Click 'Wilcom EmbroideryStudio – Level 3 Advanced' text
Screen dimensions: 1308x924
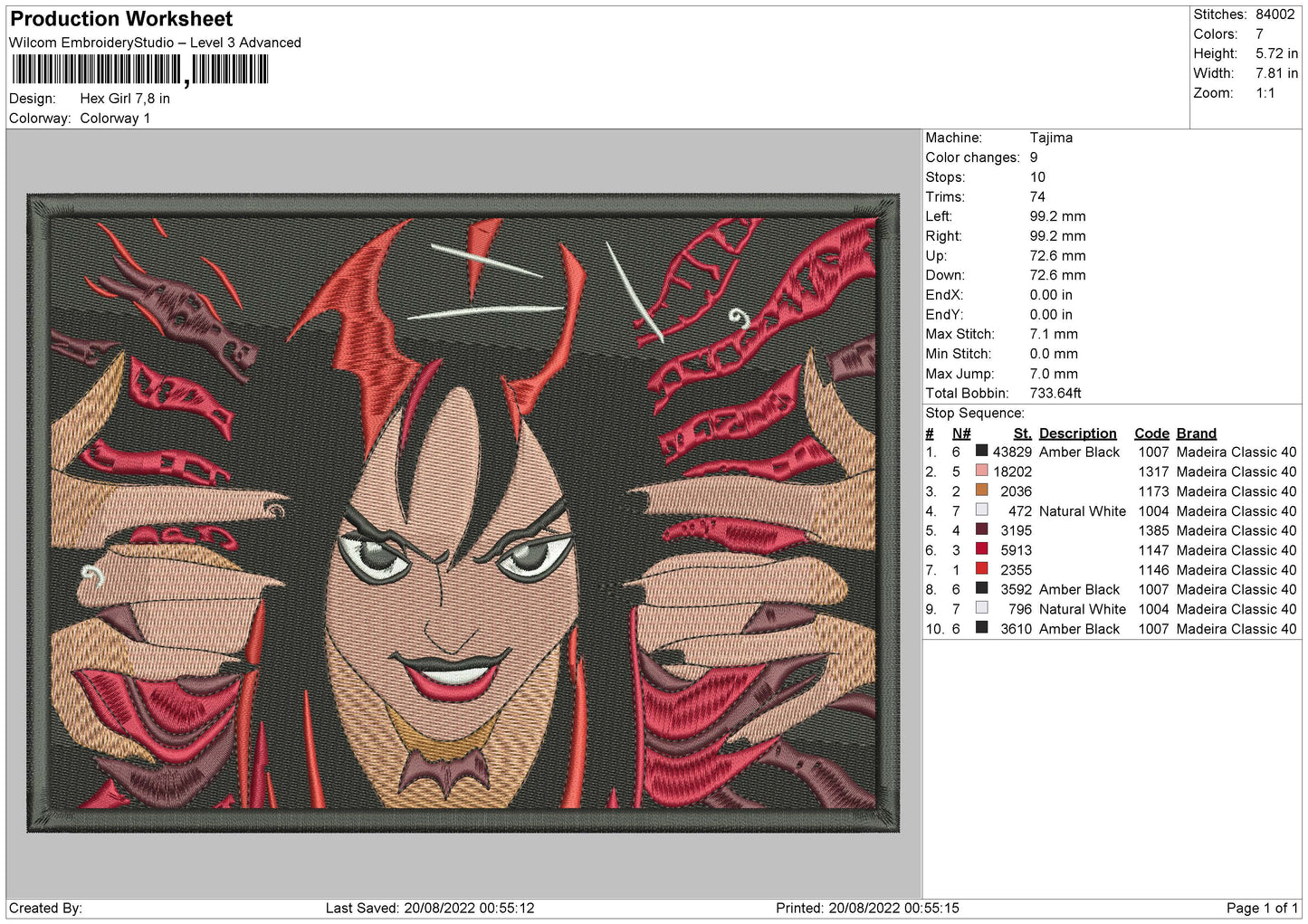click(155, 43)
